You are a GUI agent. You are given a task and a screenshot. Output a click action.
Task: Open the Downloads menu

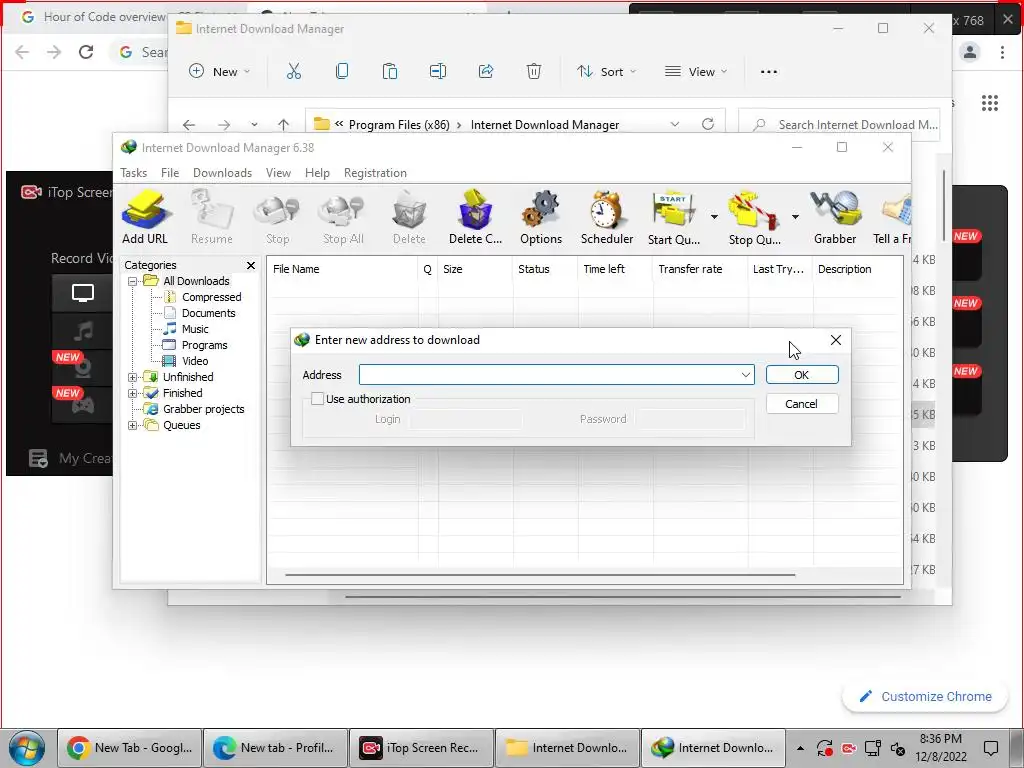click(223, 173)
